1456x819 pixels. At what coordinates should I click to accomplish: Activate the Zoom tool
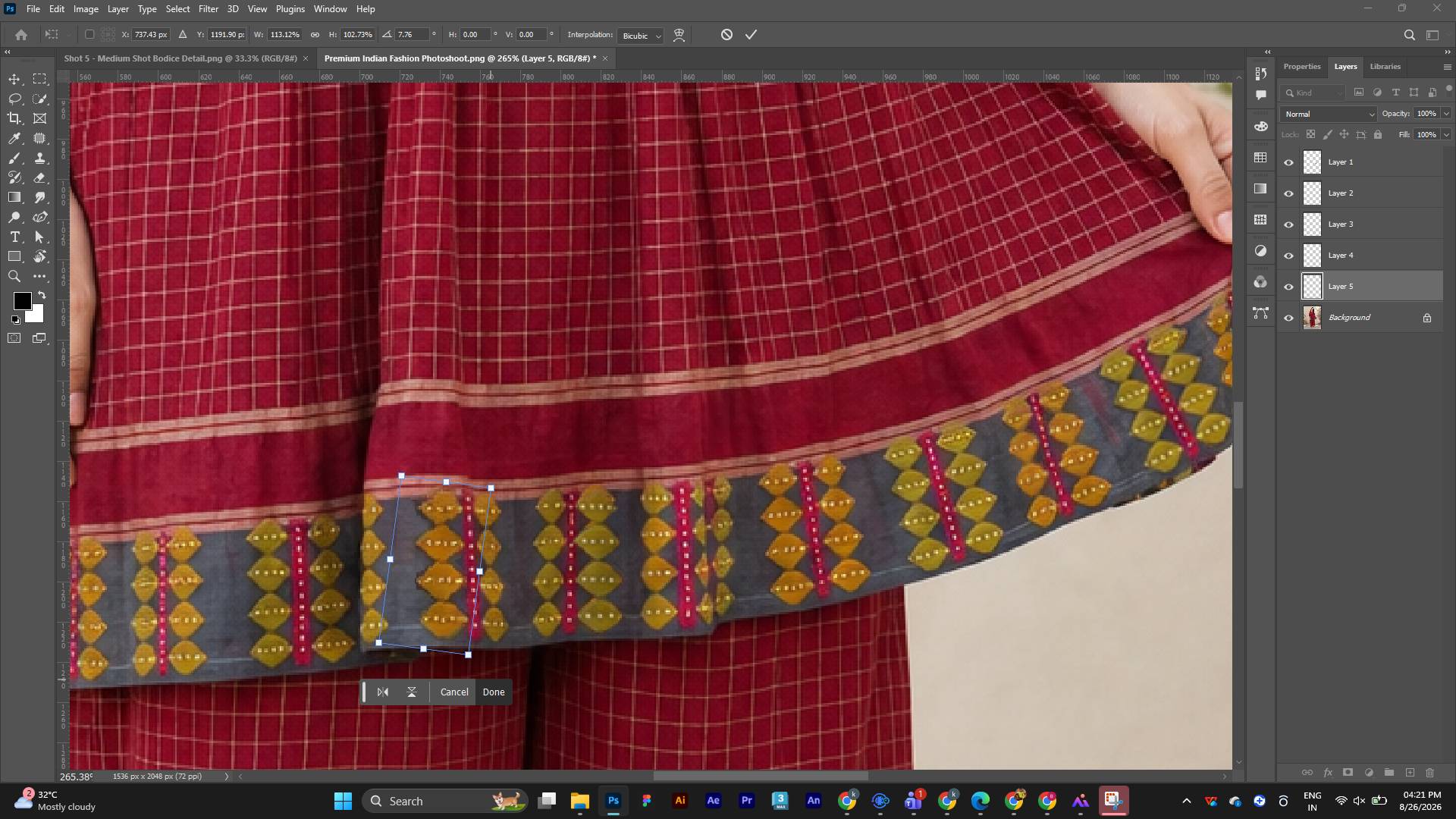[14, 277]
